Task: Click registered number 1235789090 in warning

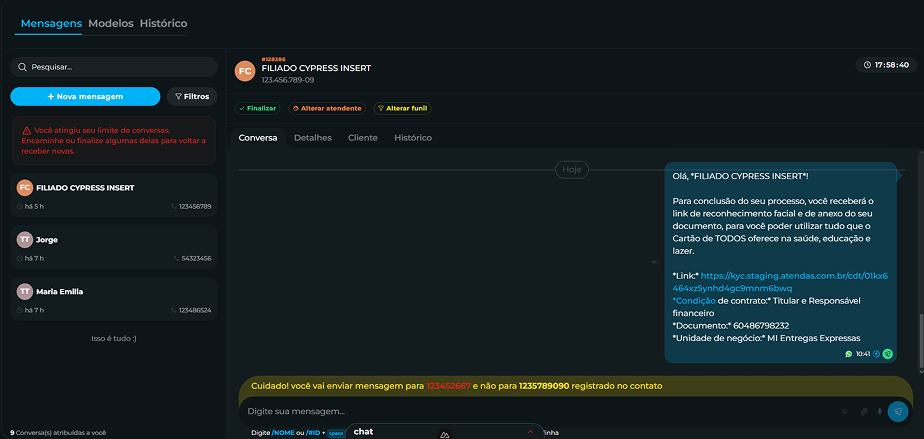Action: 544,386
